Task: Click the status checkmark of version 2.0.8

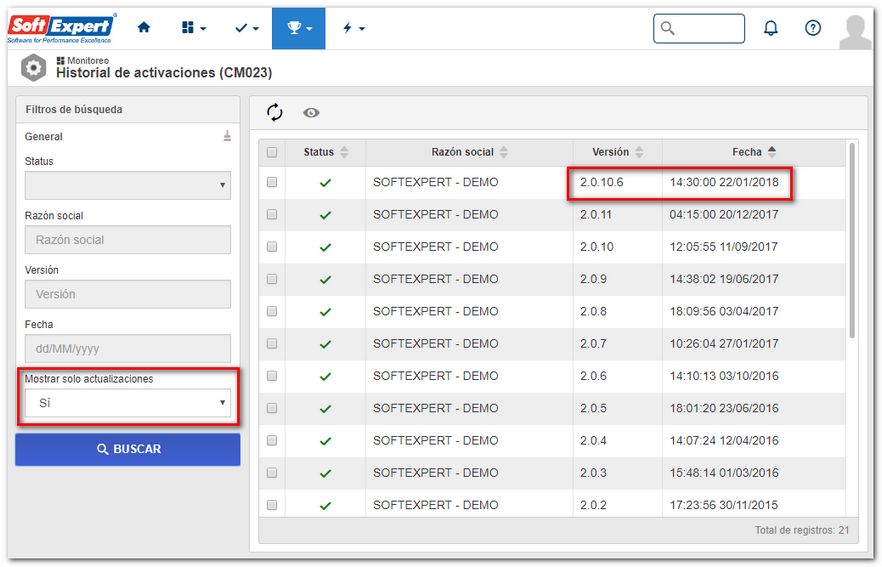Action: click(325, 312)
